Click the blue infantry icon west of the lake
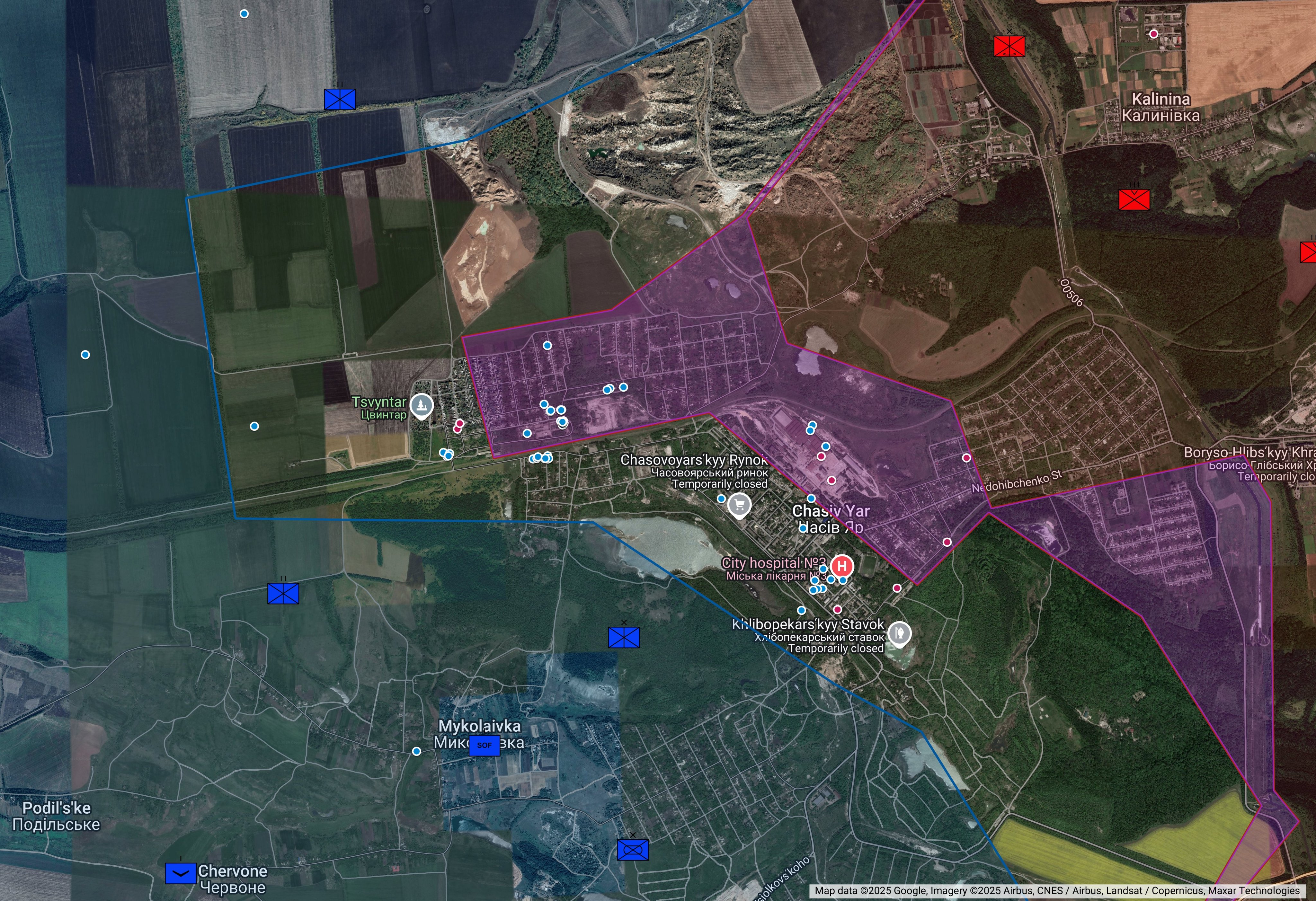 (x=283, y=594)
